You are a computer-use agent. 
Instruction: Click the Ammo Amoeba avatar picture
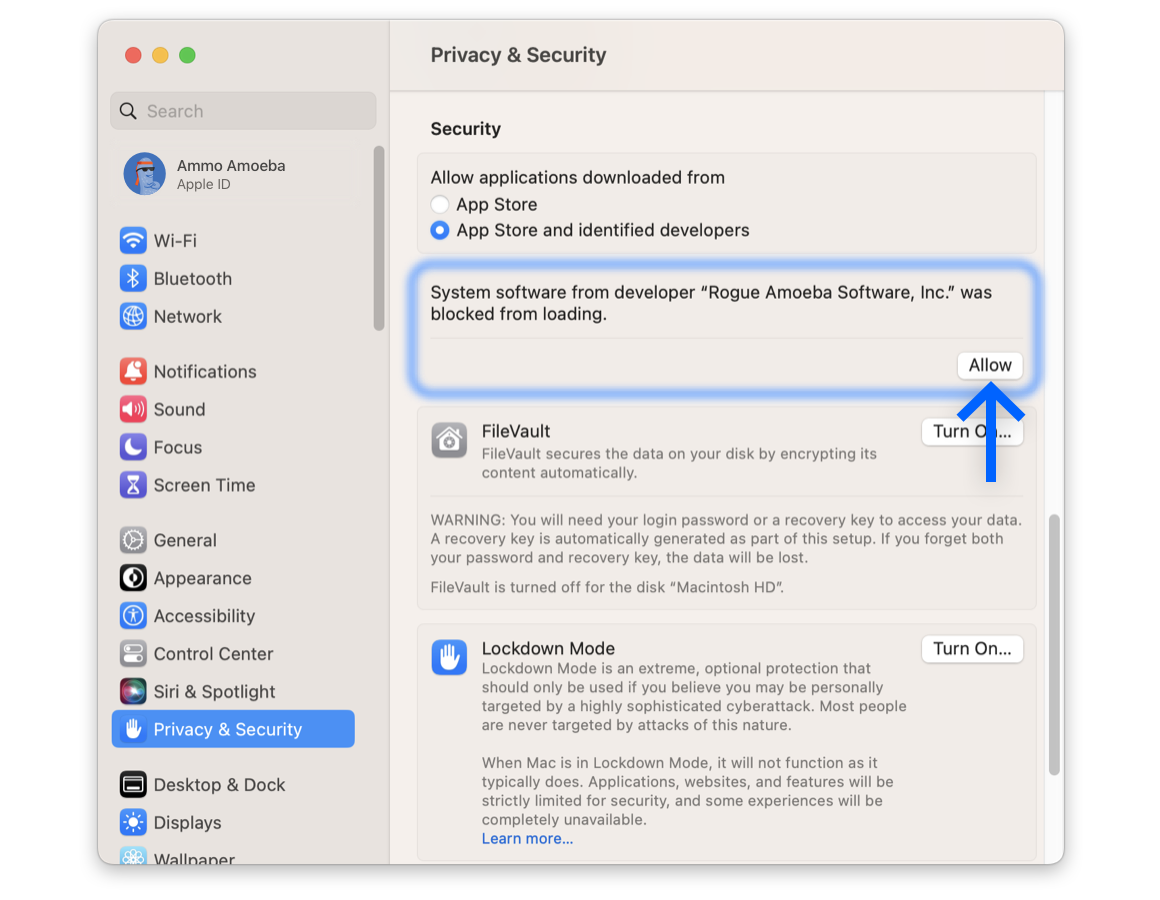(x=144, y=174)
